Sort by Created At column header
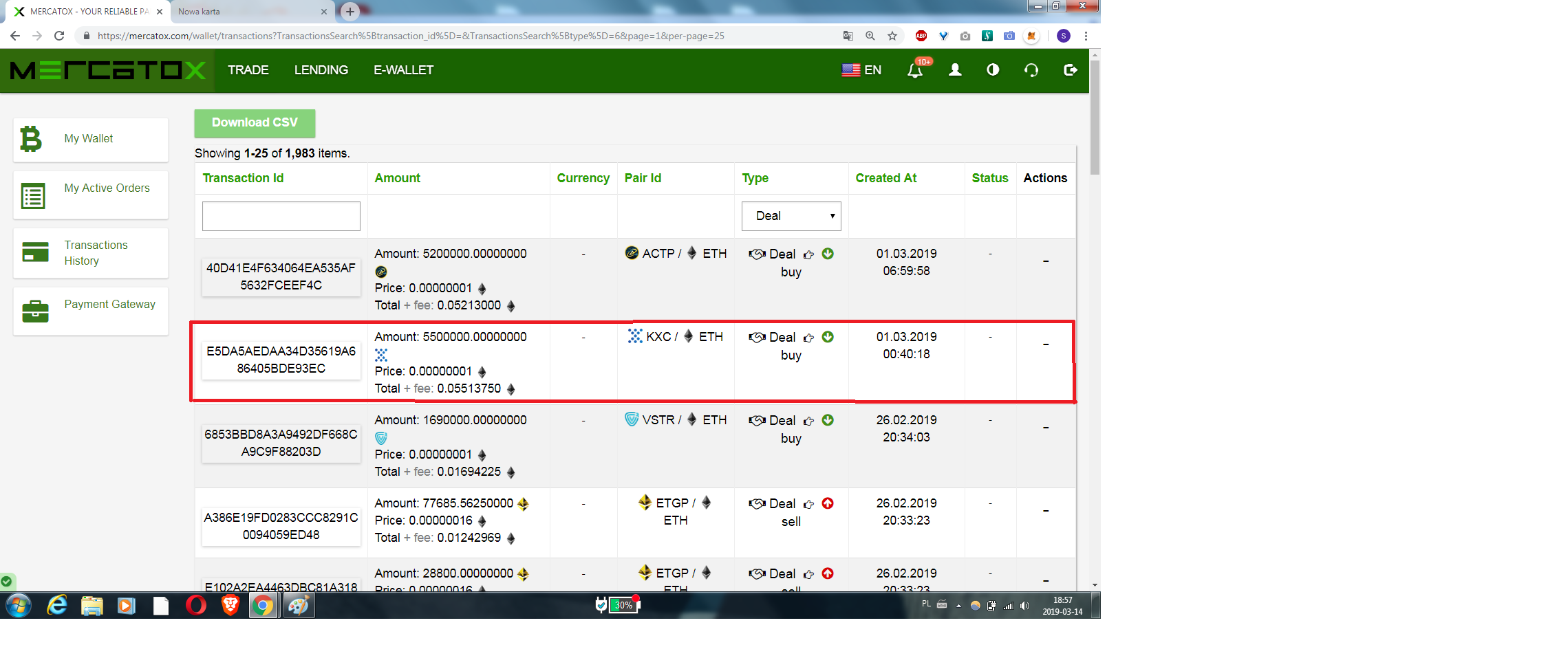 pos(886,178)
